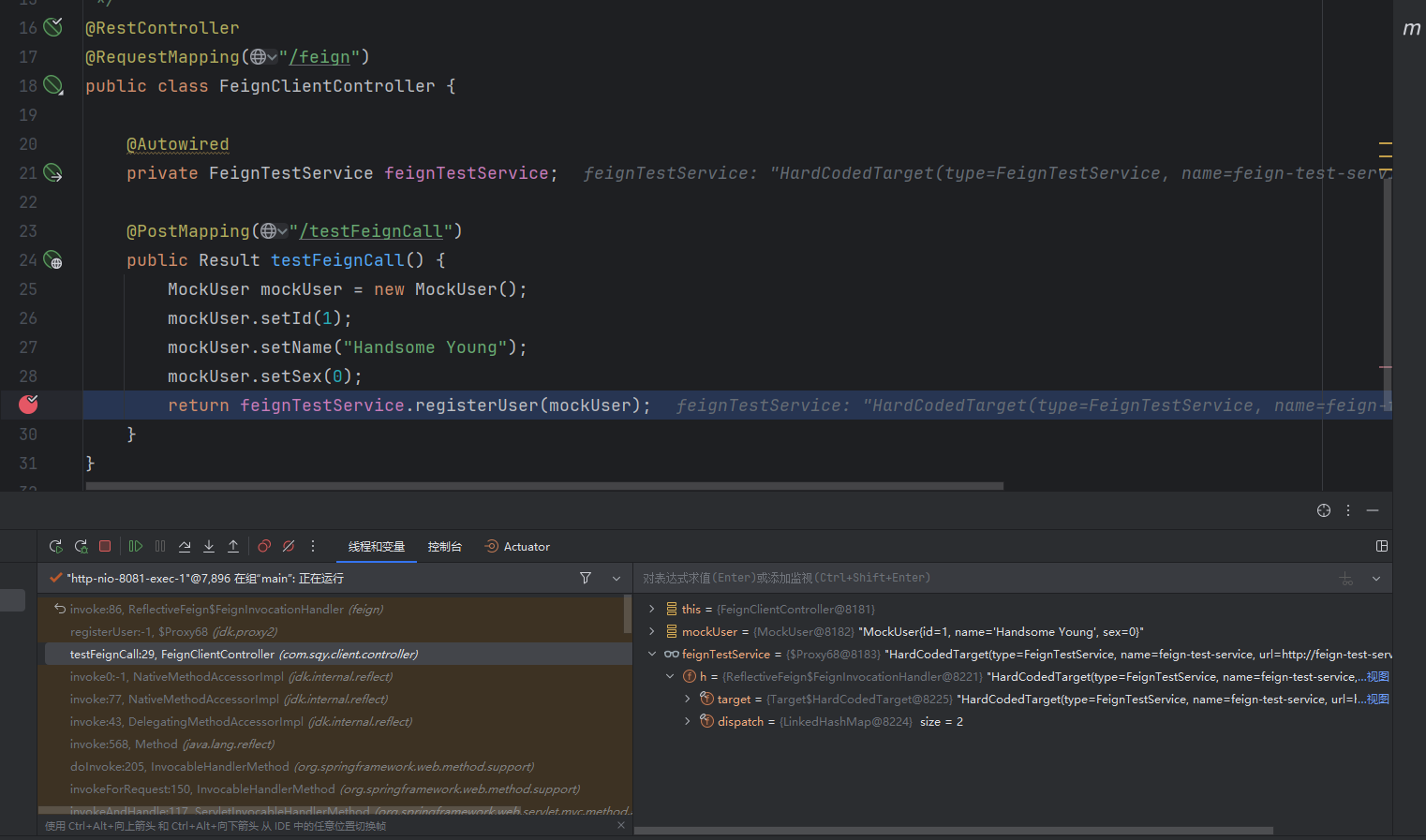Open View Breakpoints dialog icon

point(264,546)
